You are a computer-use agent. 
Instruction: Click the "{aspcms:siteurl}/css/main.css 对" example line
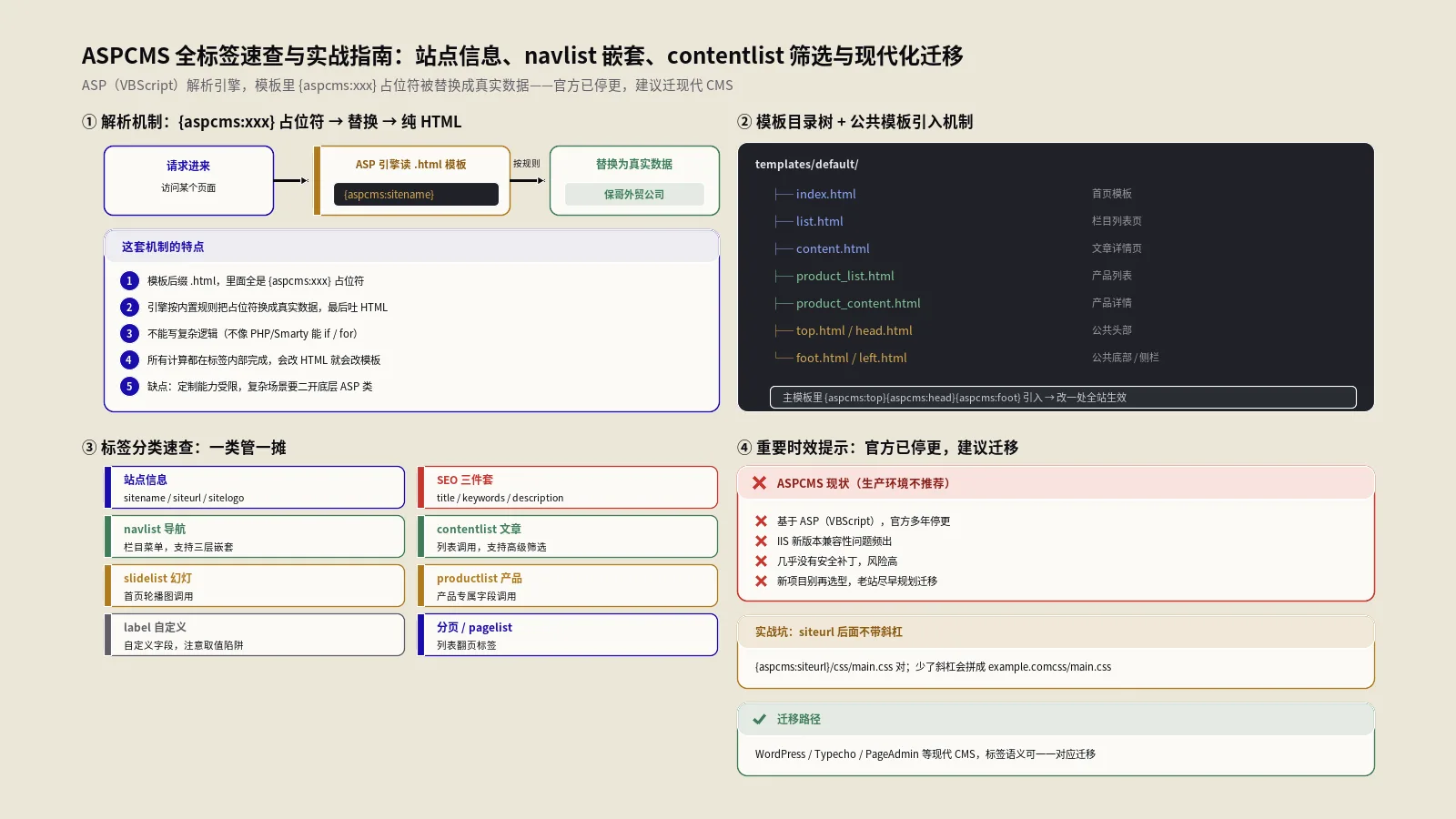click(933, 667)
